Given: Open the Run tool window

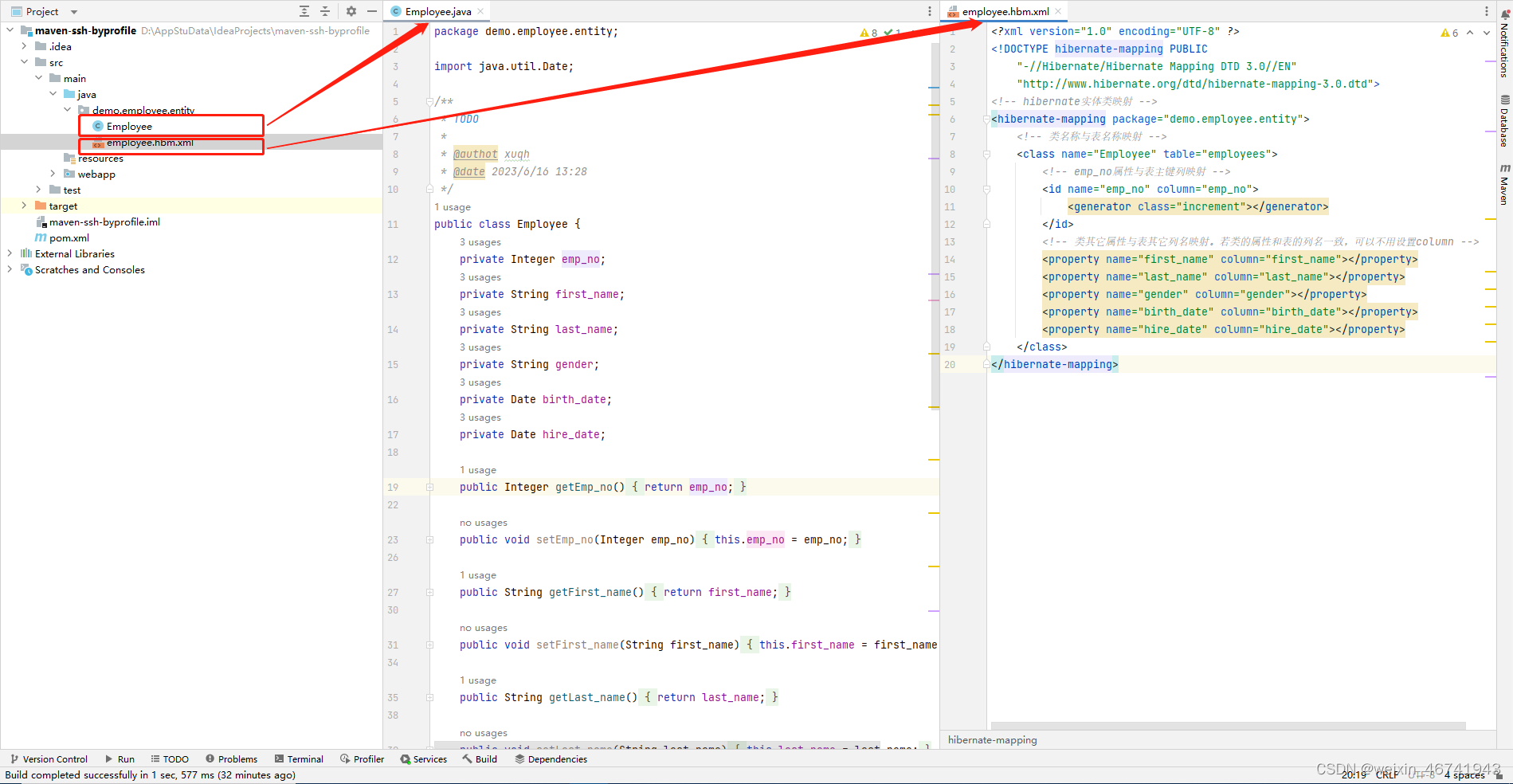Looking at the screenshot, I should (120, 759).
